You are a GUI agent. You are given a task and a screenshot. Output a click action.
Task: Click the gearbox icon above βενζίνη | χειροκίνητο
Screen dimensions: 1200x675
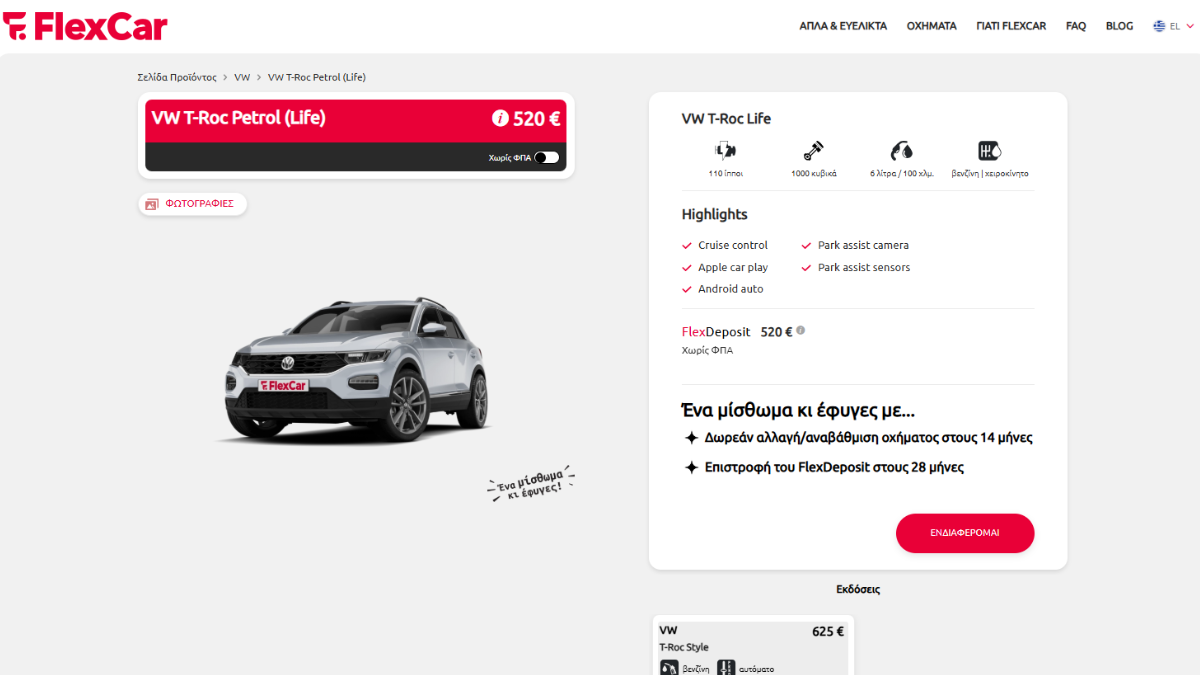pyautogui.click(x=989, y=151)
